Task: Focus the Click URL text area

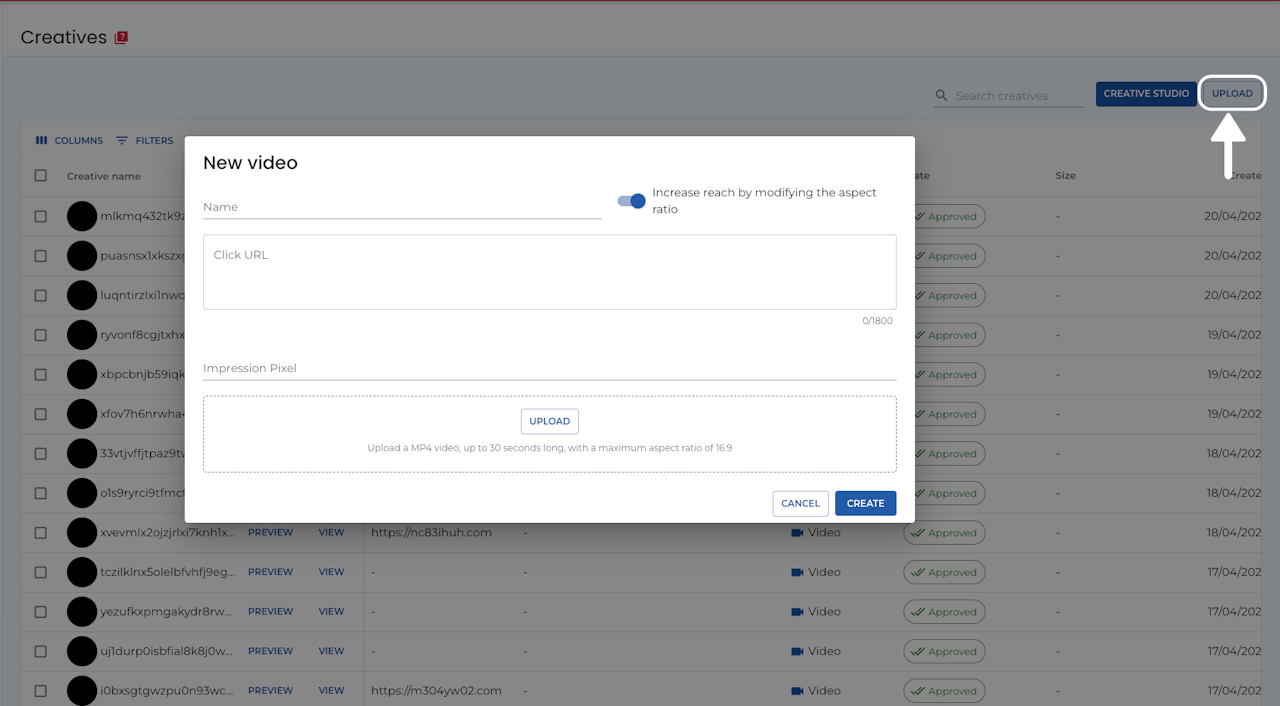Action: click(550, 272)
